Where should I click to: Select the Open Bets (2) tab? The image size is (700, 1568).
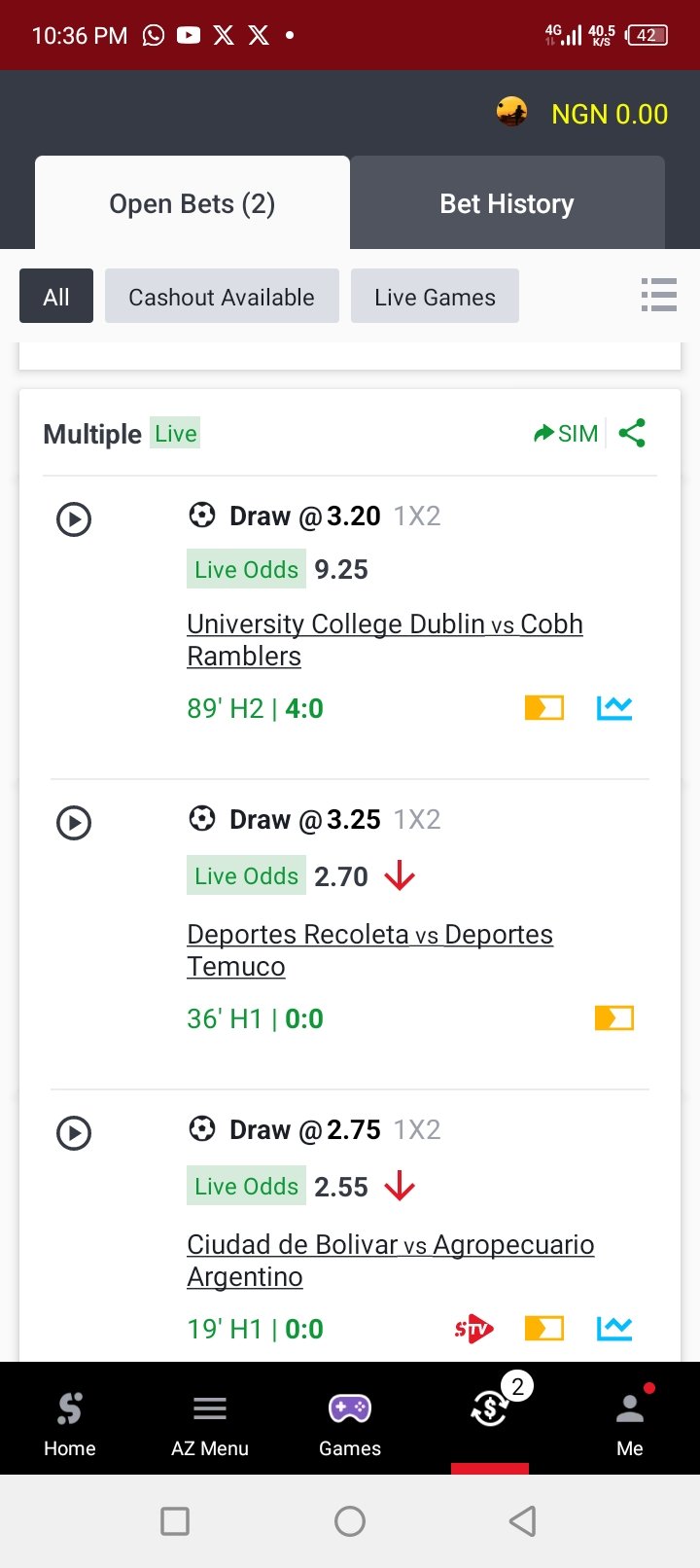point(192,204)
